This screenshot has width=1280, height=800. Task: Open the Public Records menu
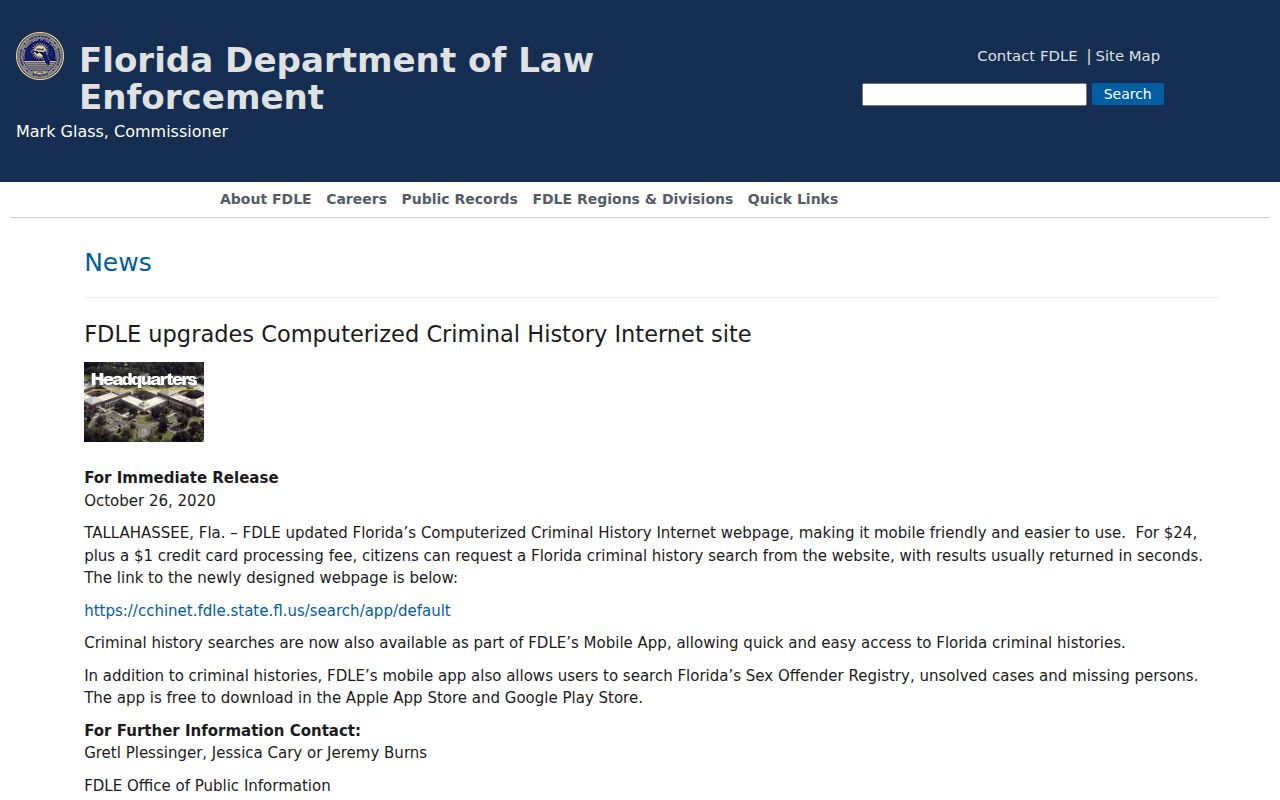pyautogui.click(x=460, y=199)
